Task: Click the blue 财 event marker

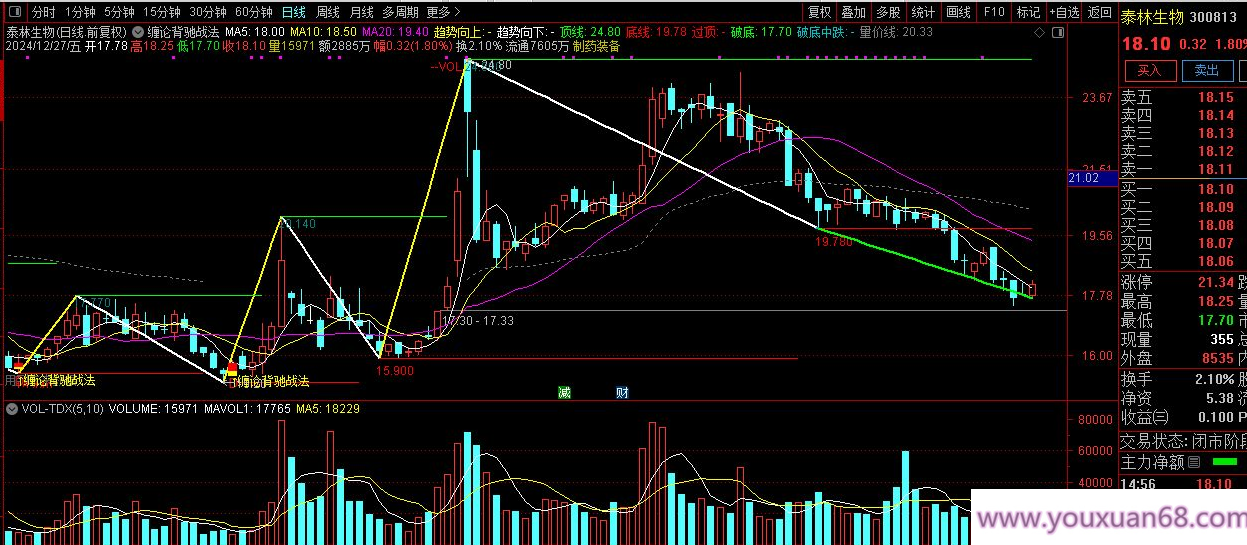Action: (x=622, y=392)
